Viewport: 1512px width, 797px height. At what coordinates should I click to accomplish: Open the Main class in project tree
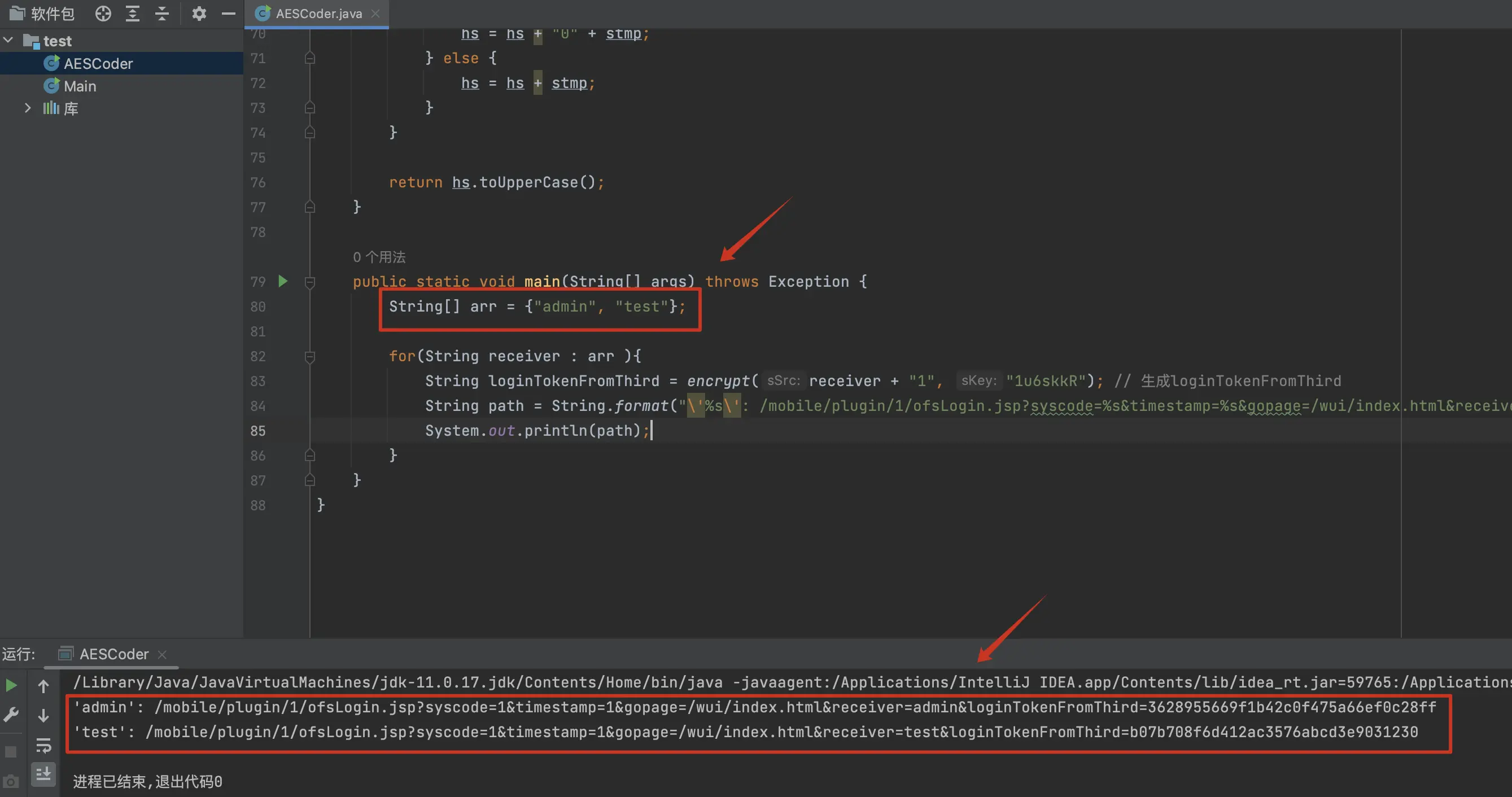pos(80,86)
